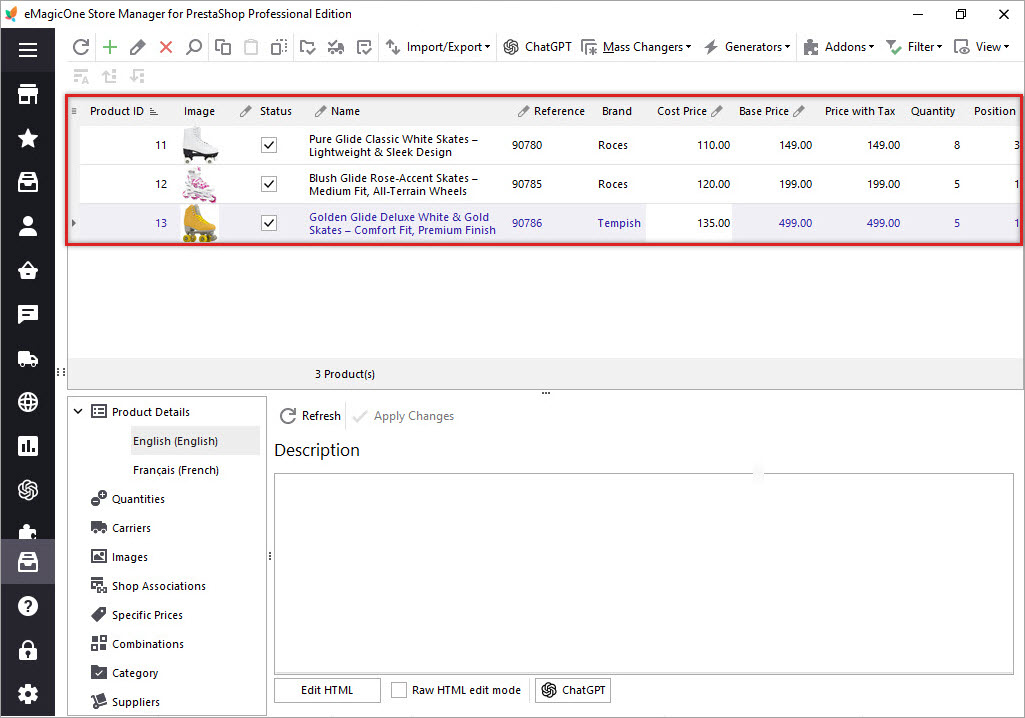Viewport: 1025px width, 718px height.
Task: Click the Copy product icon
Action: point(223,47)
